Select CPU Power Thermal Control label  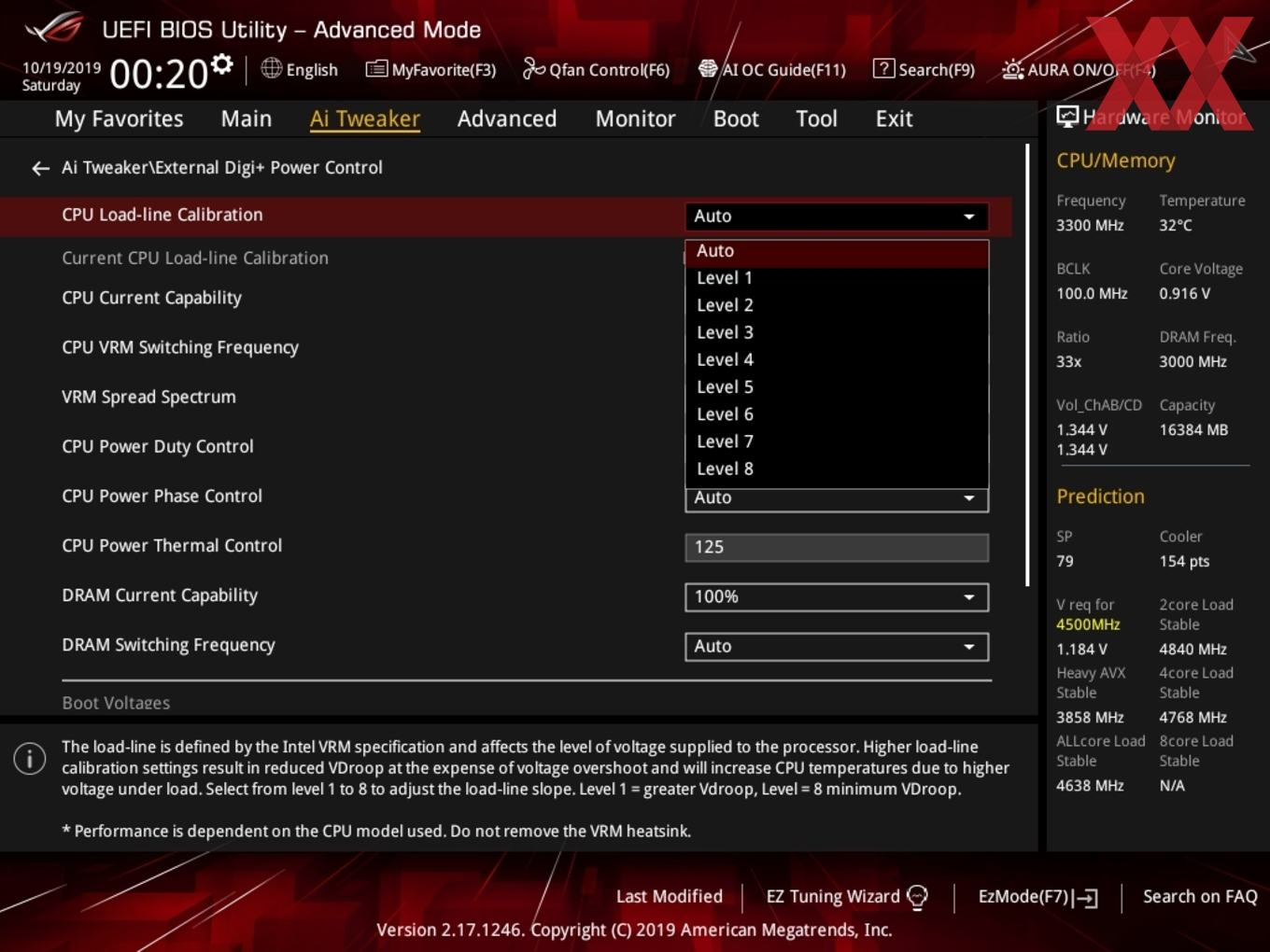172,546
